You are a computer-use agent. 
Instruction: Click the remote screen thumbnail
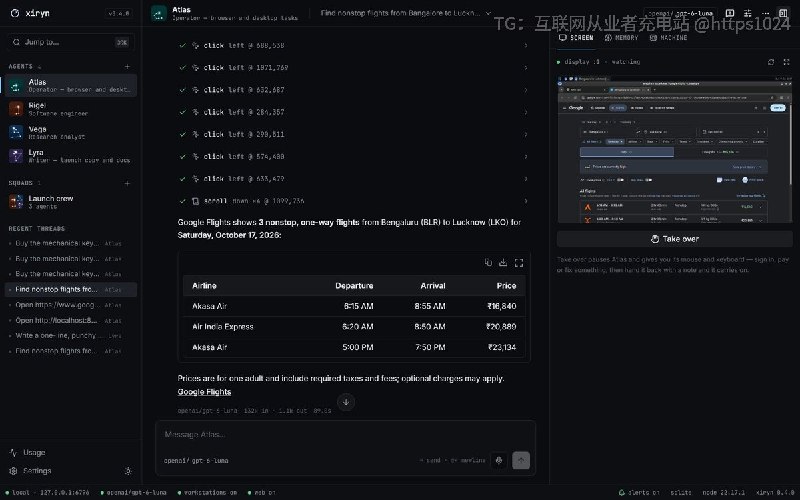coord(674,149)
